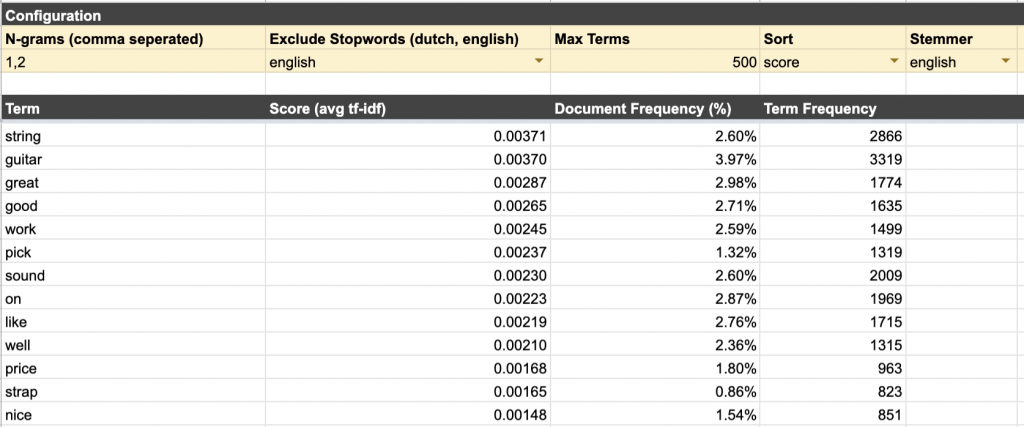Click the Term Frequency header cell
This screenshot has height=427, width=1024.
pos(832,109)
